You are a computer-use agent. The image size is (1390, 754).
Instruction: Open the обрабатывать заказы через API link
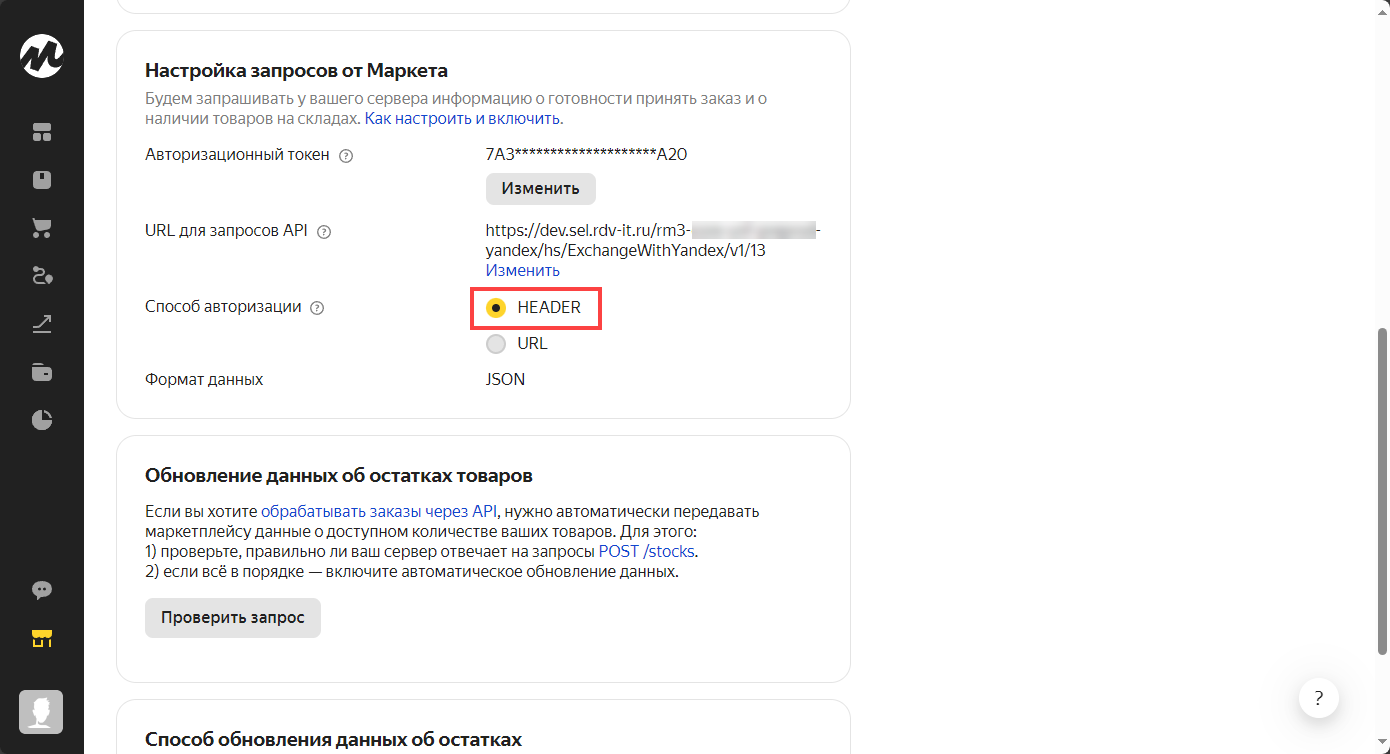click(379, 511)
